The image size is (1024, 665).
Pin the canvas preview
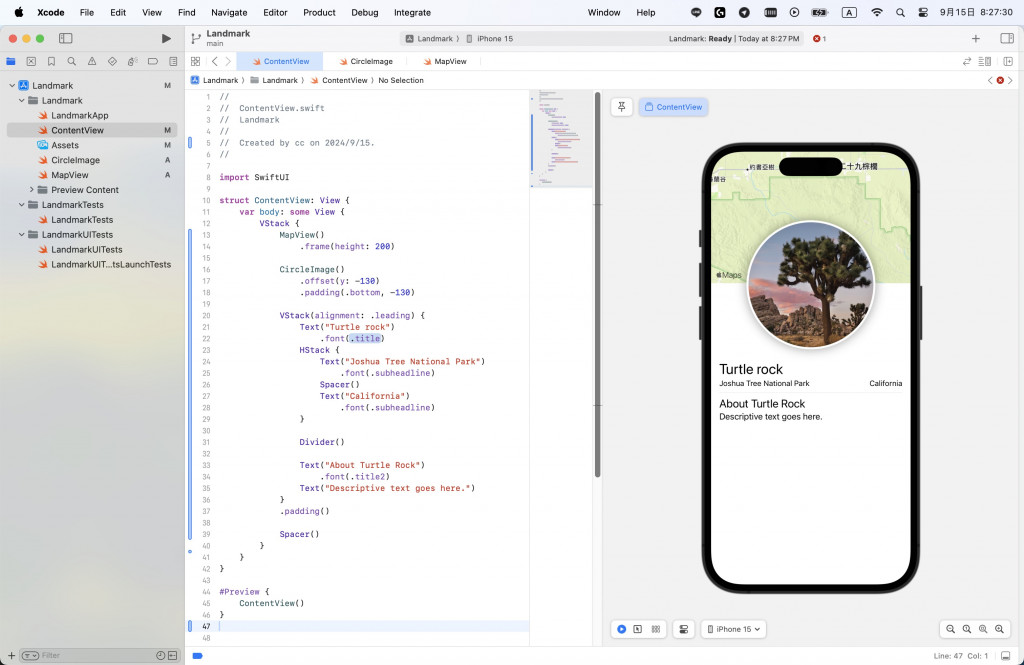coord(621,107)
